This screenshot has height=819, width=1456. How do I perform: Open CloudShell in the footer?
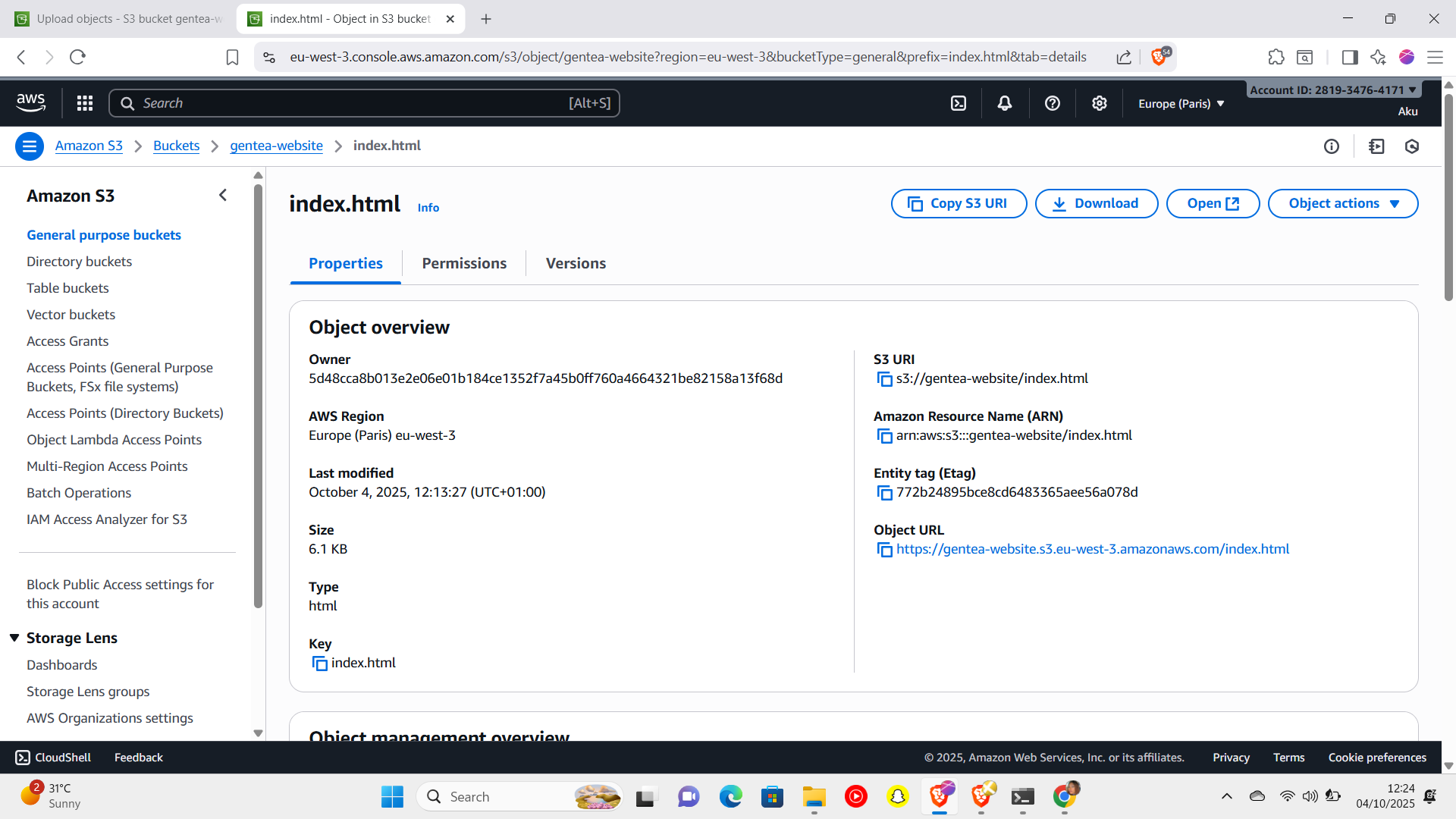click(x=53, y=758)
